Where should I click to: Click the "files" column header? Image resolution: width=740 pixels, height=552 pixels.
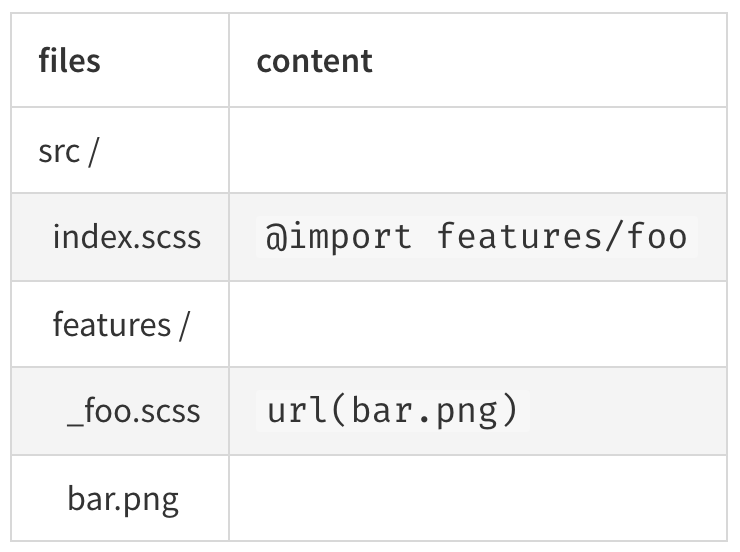[x=69, y=61]
